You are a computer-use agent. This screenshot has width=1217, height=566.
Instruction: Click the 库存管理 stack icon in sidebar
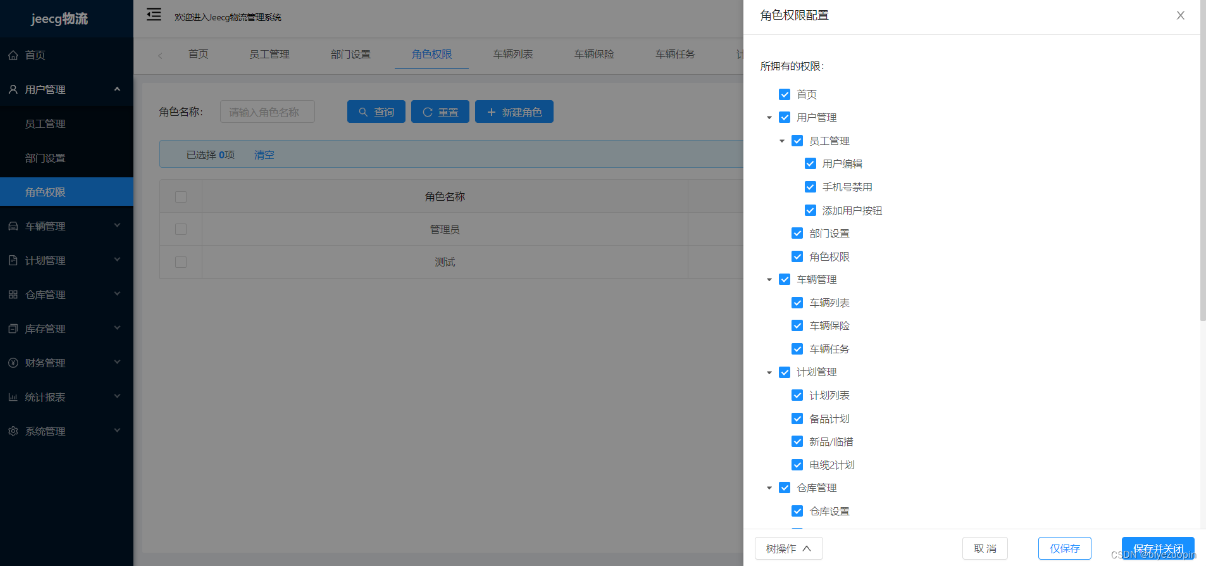click(x=13, y=329)
